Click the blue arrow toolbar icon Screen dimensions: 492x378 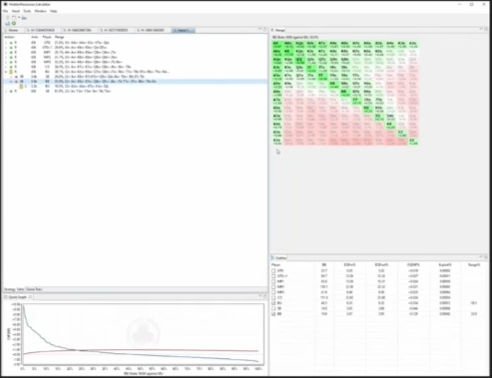tap(8, 23)
